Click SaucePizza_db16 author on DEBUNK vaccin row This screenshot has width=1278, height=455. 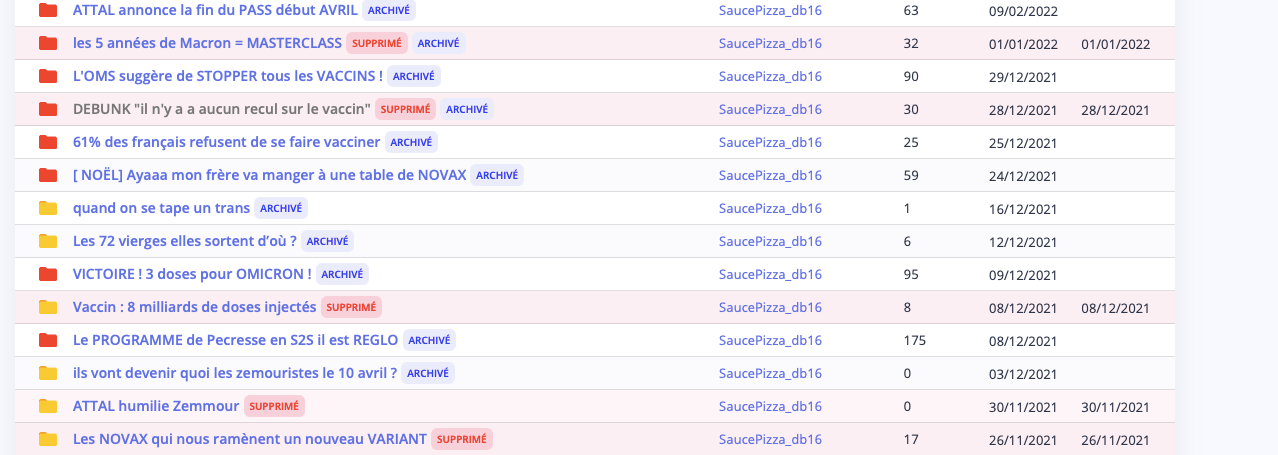tap(770, 109)
